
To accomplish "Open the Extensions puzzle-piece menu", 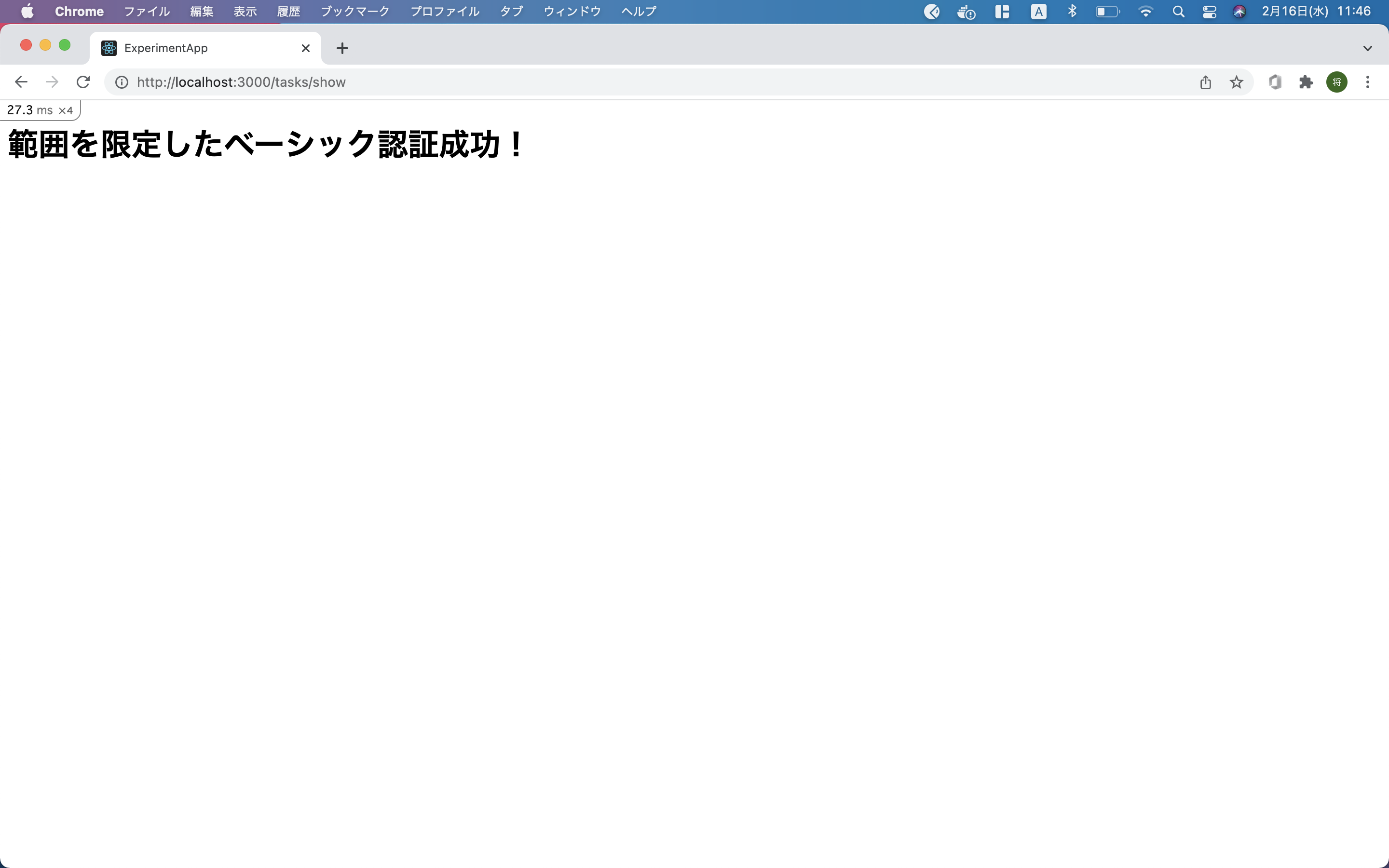I will [x=1306, y=82].
